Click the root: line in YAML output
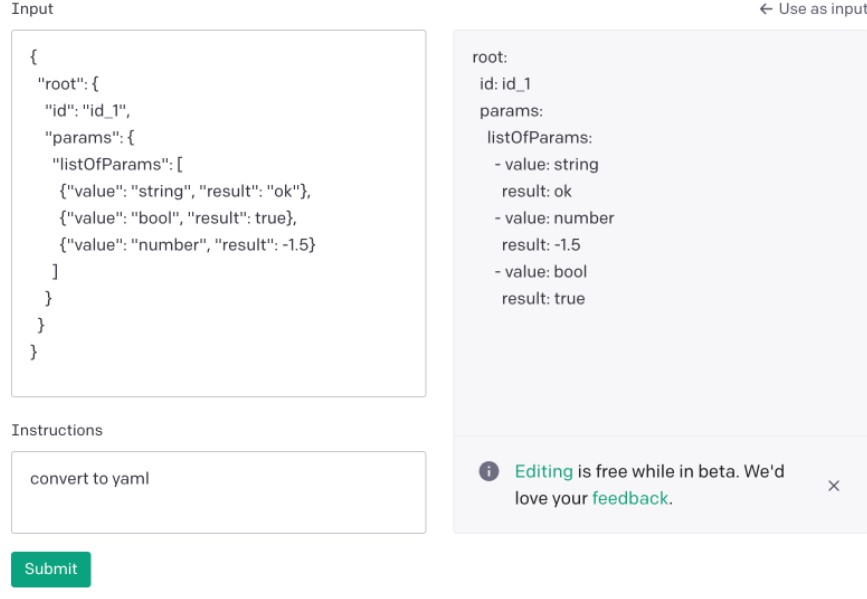The height and width of the screenshot is (599, 867). [x=490, y=57]
